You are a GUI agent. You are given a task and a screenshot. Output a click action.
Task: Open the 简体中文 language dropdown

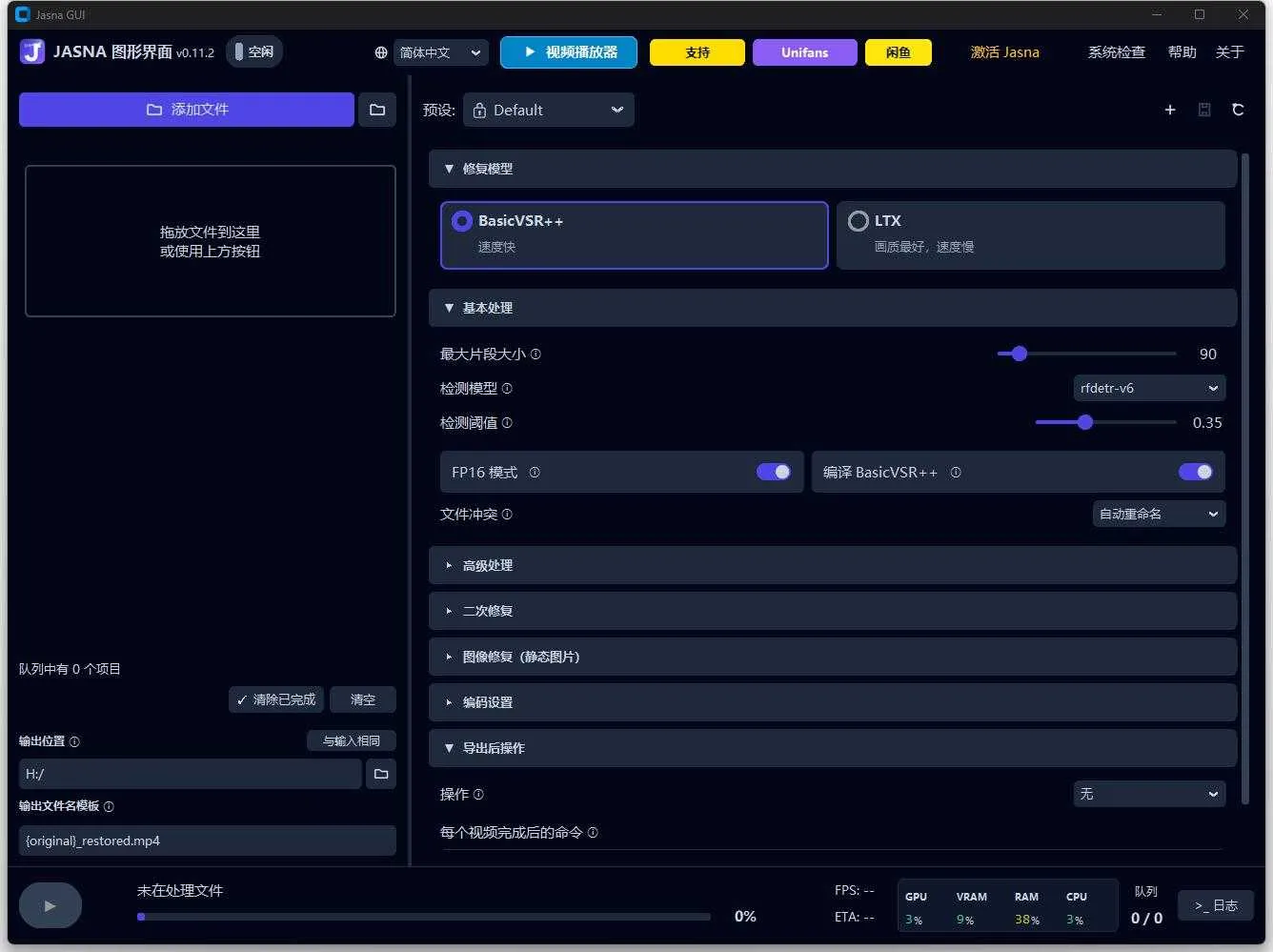coord(441,53)
